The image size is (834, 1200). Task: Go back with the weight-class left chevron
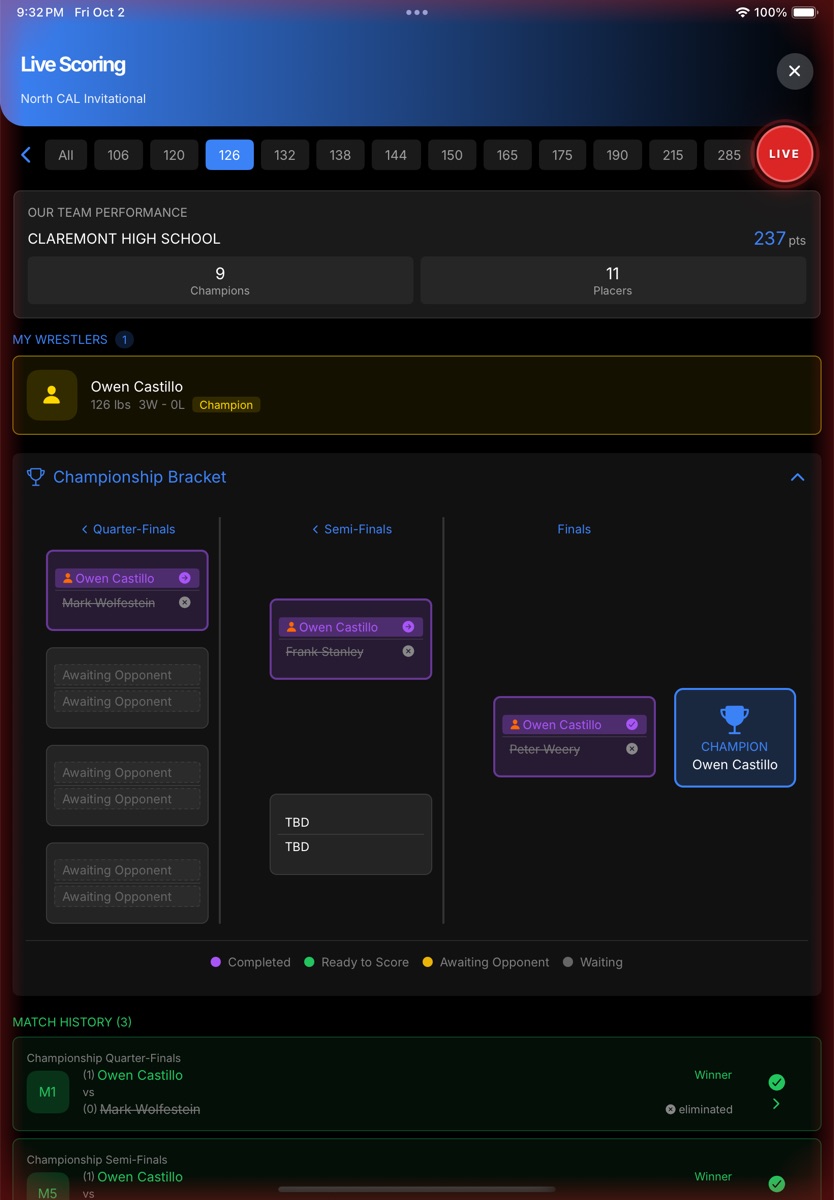[x=26, y=155]
